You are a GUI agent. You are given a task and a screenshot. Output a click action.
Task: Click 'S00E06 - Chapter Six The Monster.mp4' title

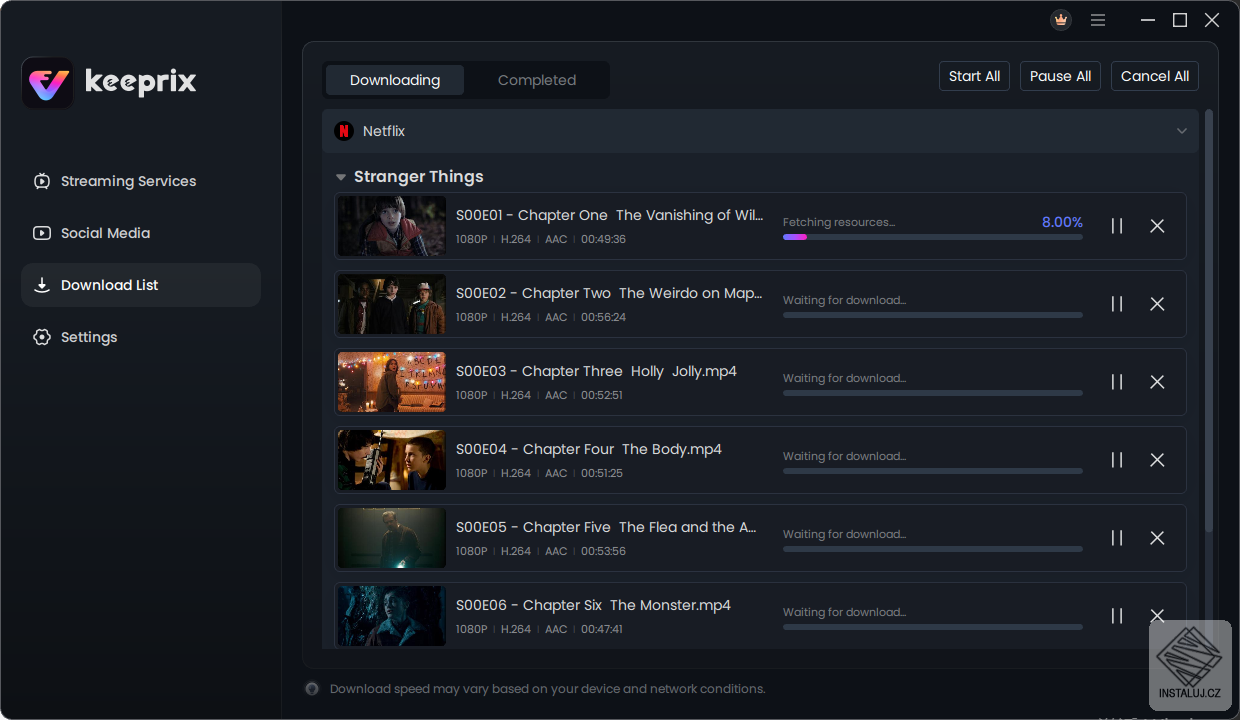coord(593,605)
